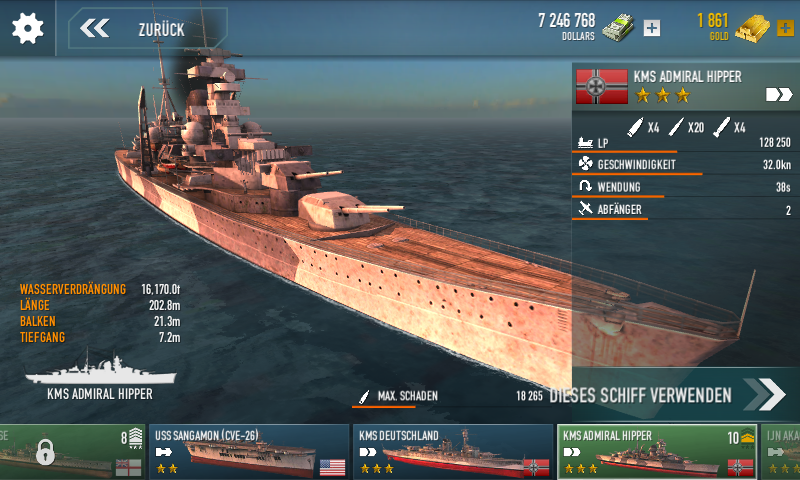
Task: Select the partially visible IJN ship card
Action: coord(781,452)
